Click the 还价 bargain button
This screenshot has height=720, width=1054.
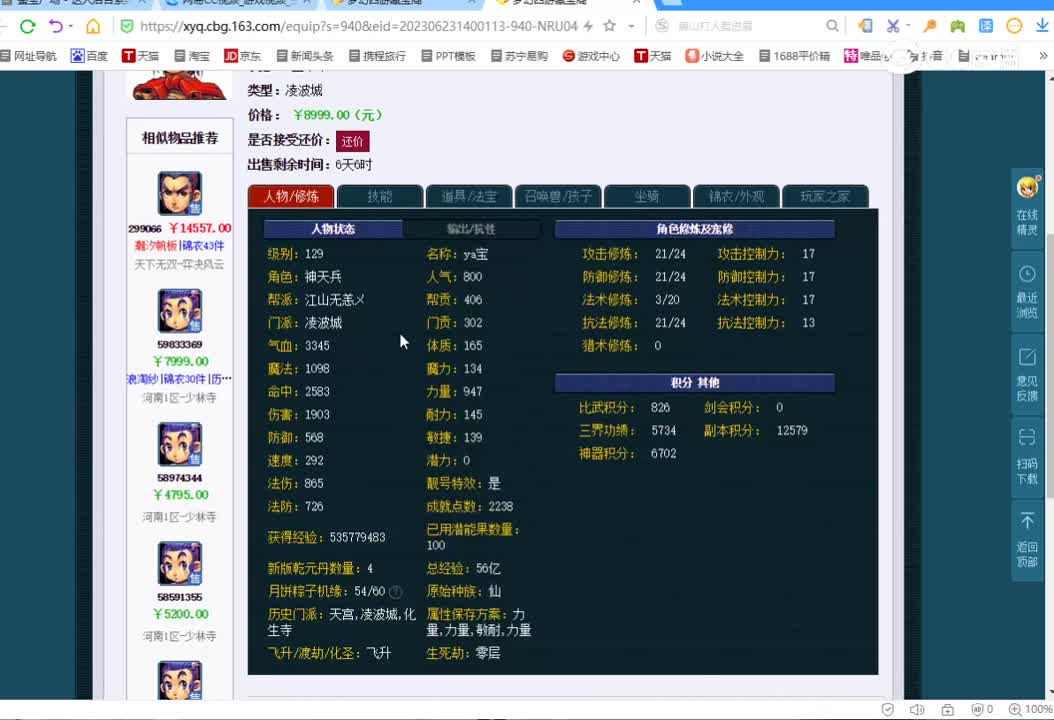click(352, 140)
